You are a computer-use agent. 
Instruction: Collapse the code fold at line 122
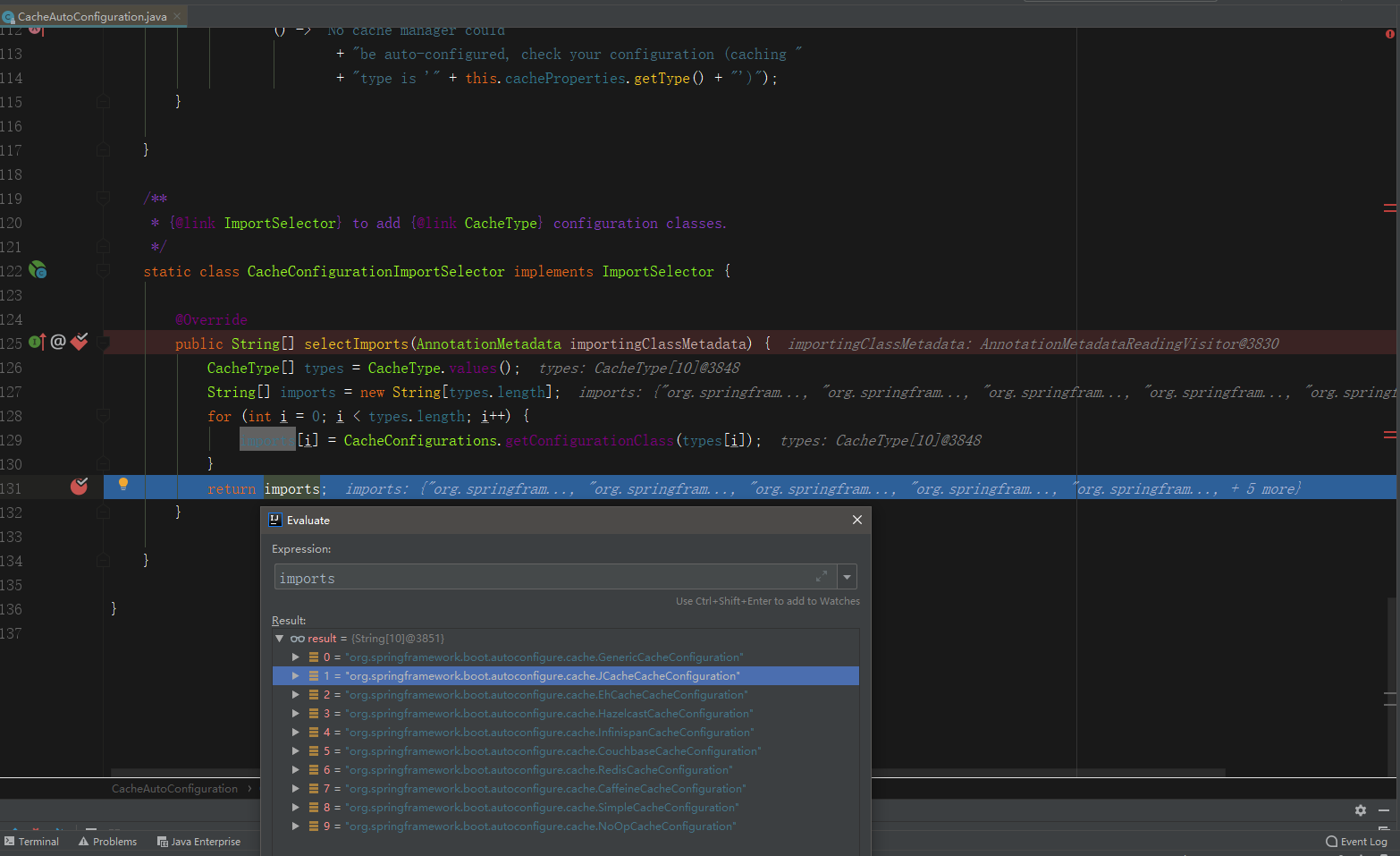104,270
